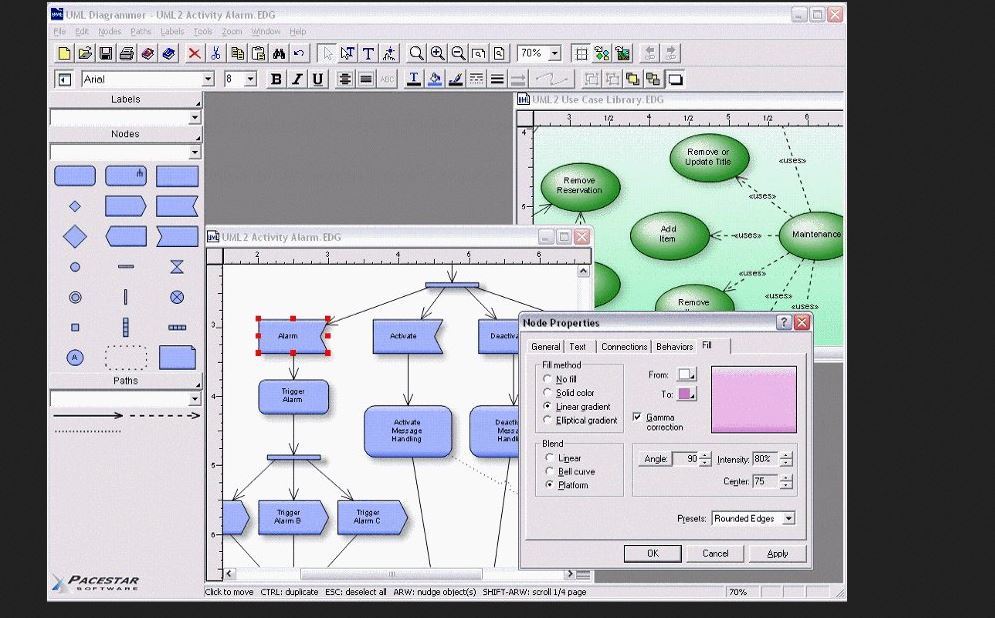Click the Save diskette icon in toolbar
Screen dimensions: 995x618
105,53
